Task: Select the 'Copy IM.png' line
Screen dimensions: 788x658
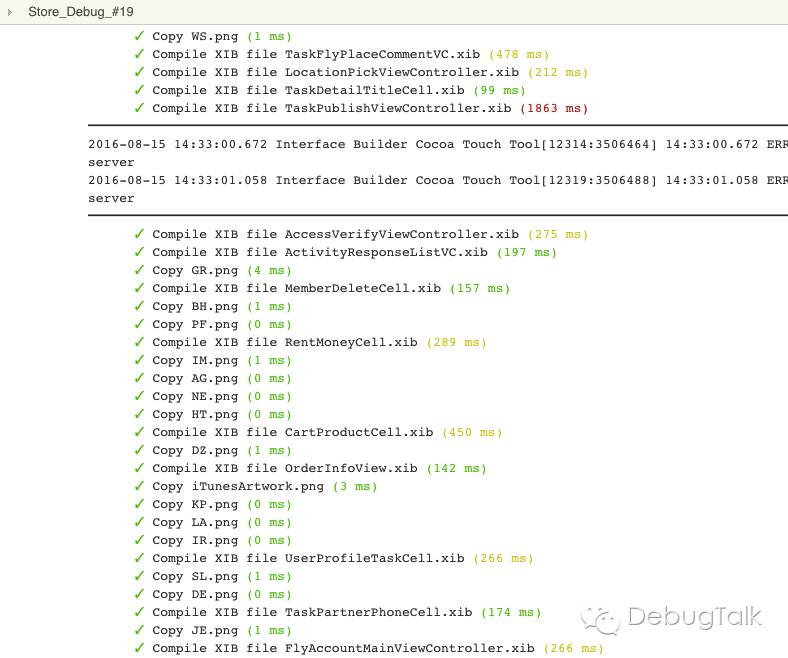Action: coord(213,360)
